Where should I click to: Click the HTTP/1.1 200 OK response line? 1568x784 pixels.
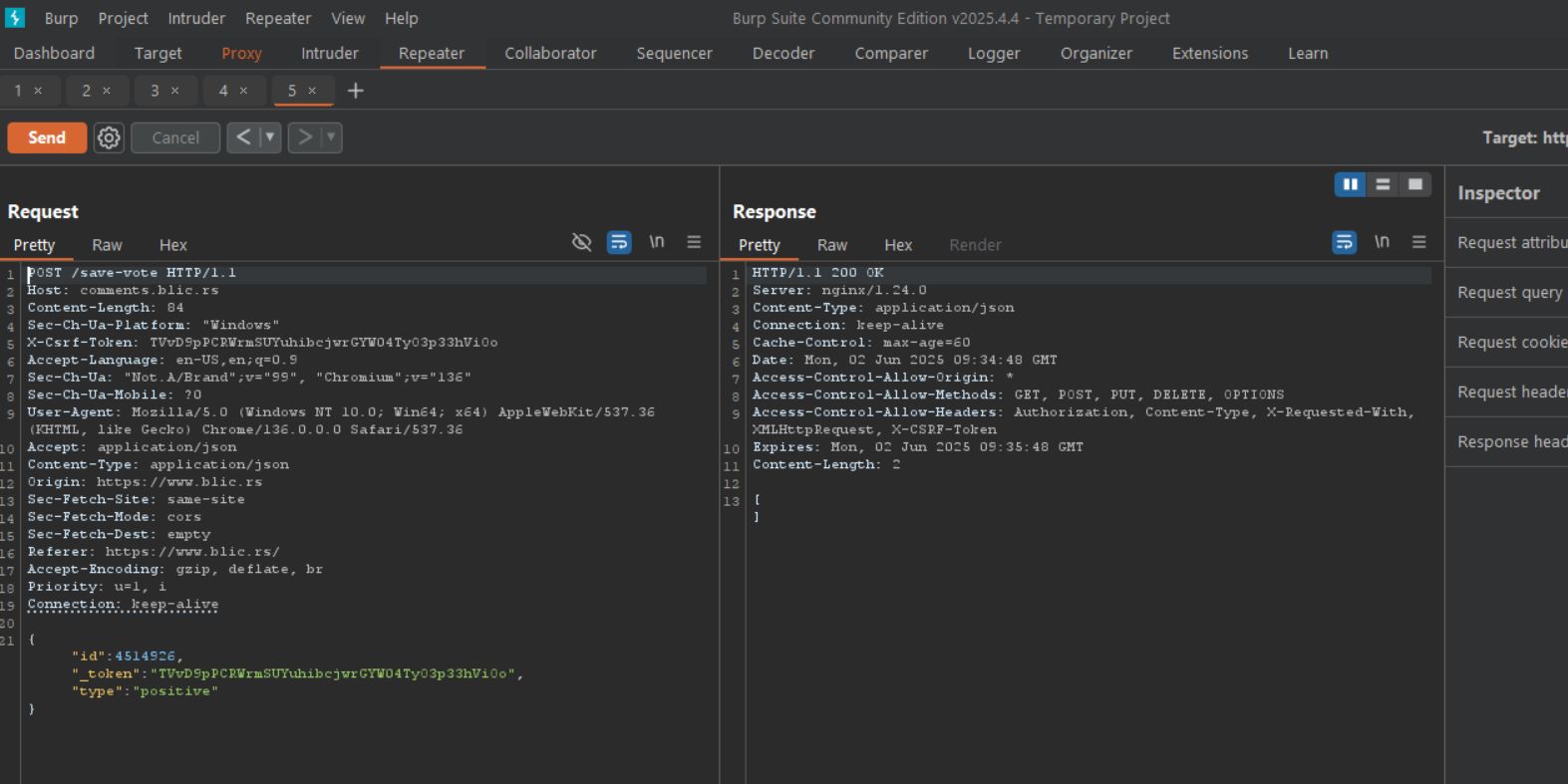(x=817, y=273)
